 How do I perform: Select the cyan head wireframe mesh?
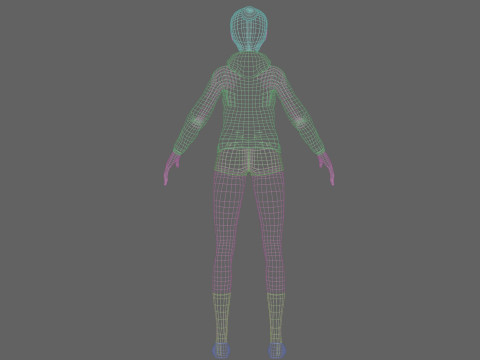point(249,29)
